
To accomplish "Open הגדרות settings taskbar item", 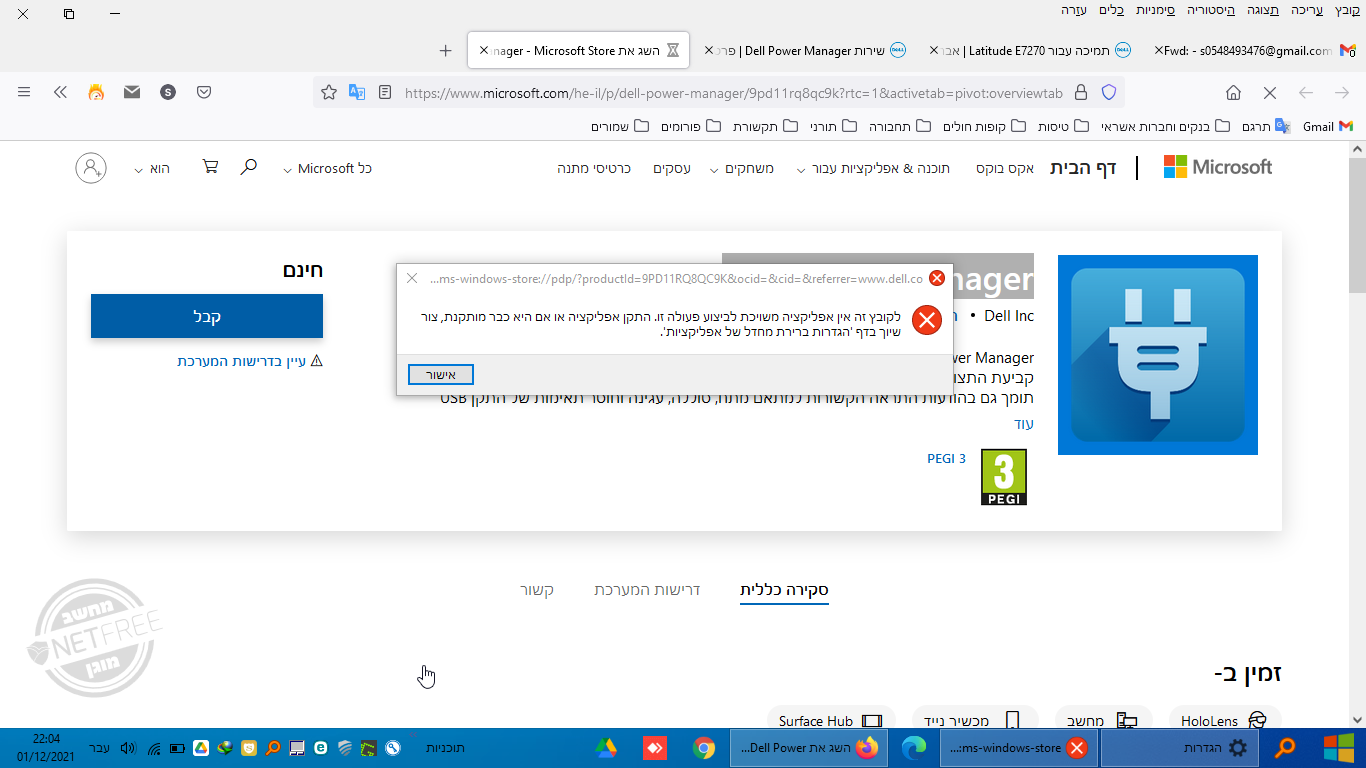I will (1180, 747).
